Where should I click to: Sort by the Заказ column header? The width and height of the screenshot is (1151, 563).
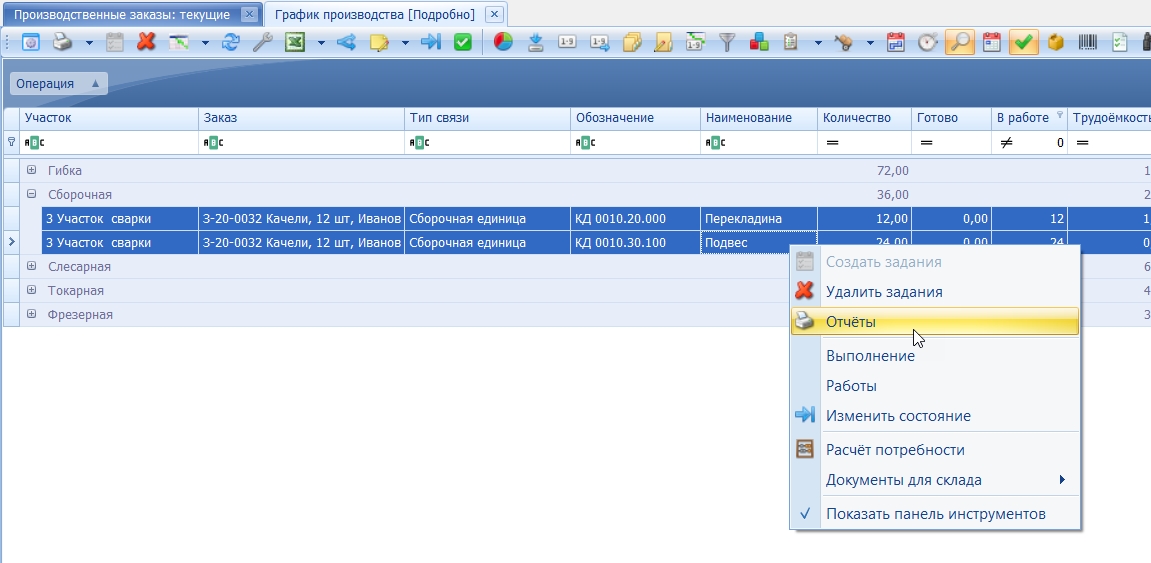(x=301, y=117)
